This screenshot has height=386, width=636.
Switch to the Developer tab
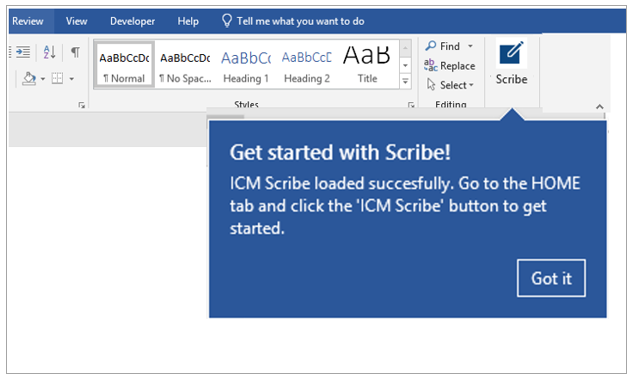[132, 21]
